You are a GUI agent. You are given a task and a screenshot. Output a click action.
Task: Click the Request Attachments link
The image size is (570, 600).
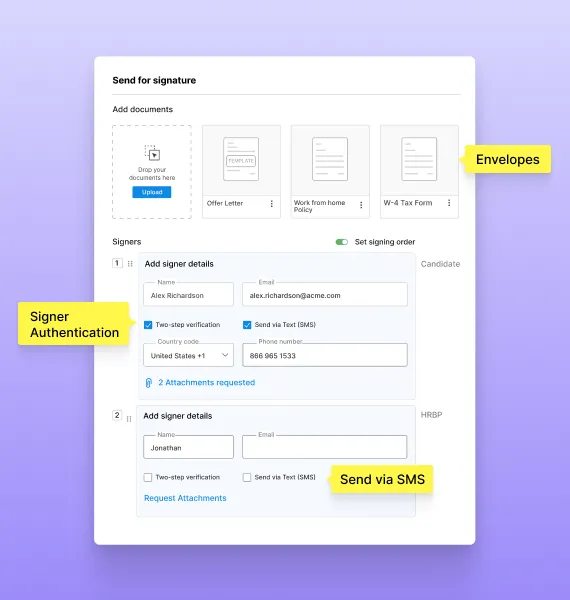185,498
